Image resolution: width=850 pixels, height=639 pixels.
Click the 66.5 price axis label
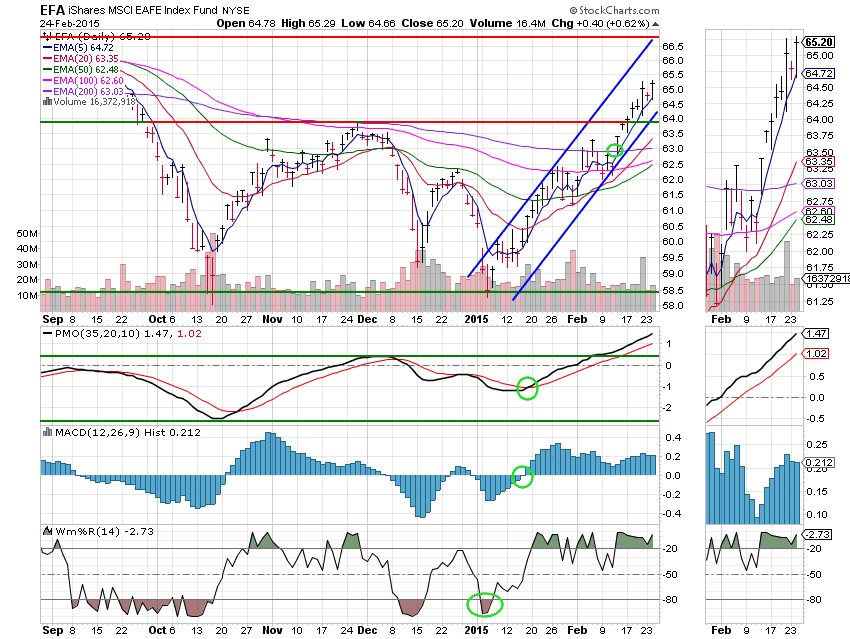tap(673, 47)
